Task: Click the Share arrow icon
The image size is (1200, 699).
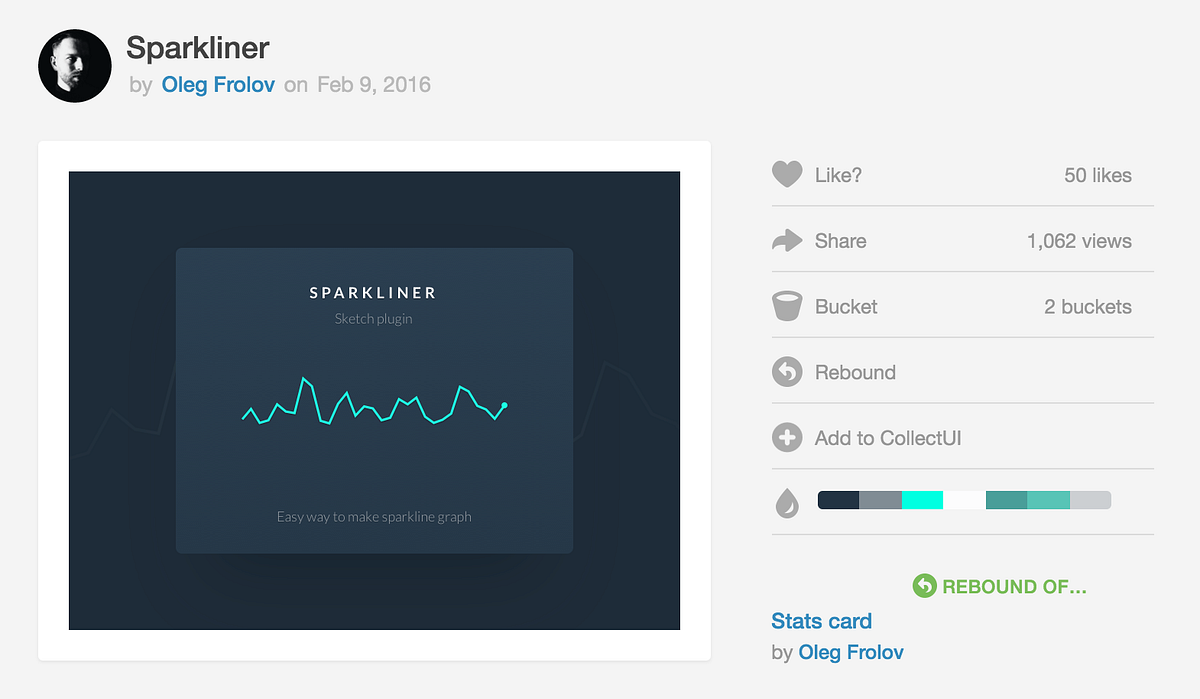Action: [x=787, y=240]
